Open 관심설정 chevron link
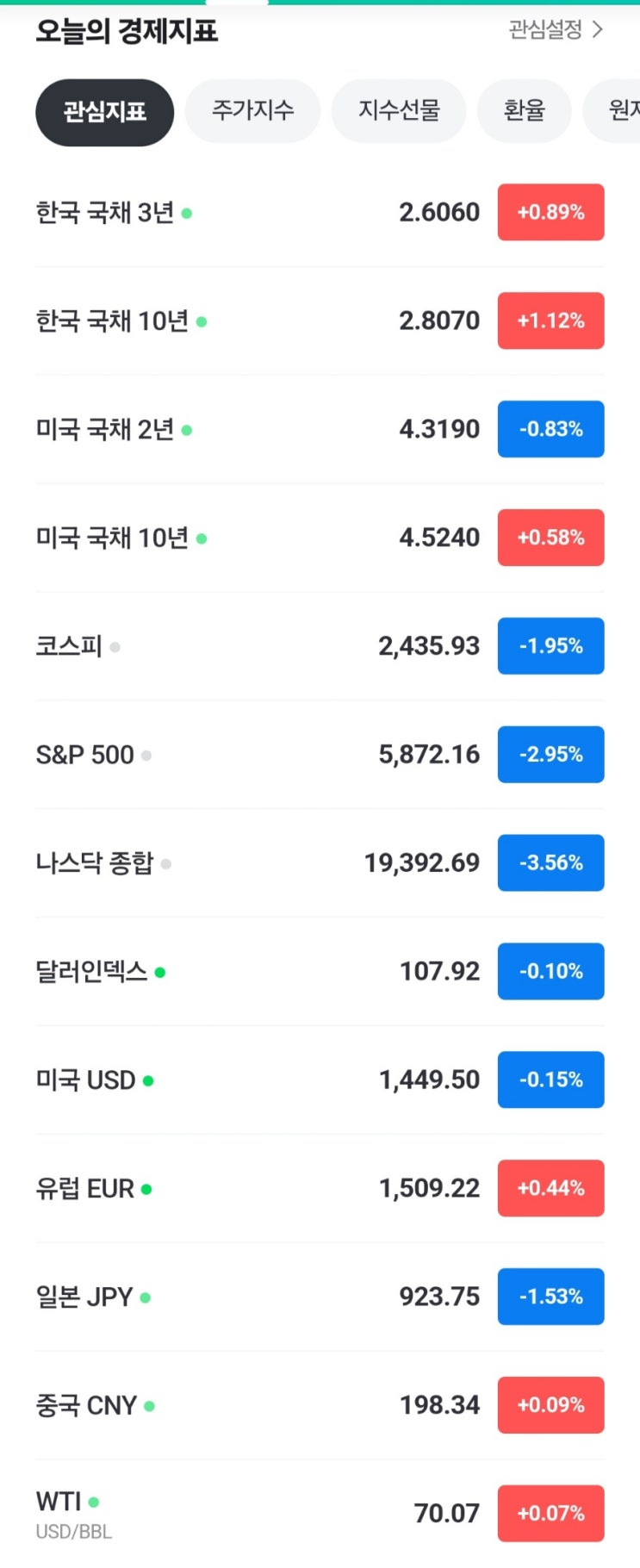The image size is (640, 1568). click(556, 30)
